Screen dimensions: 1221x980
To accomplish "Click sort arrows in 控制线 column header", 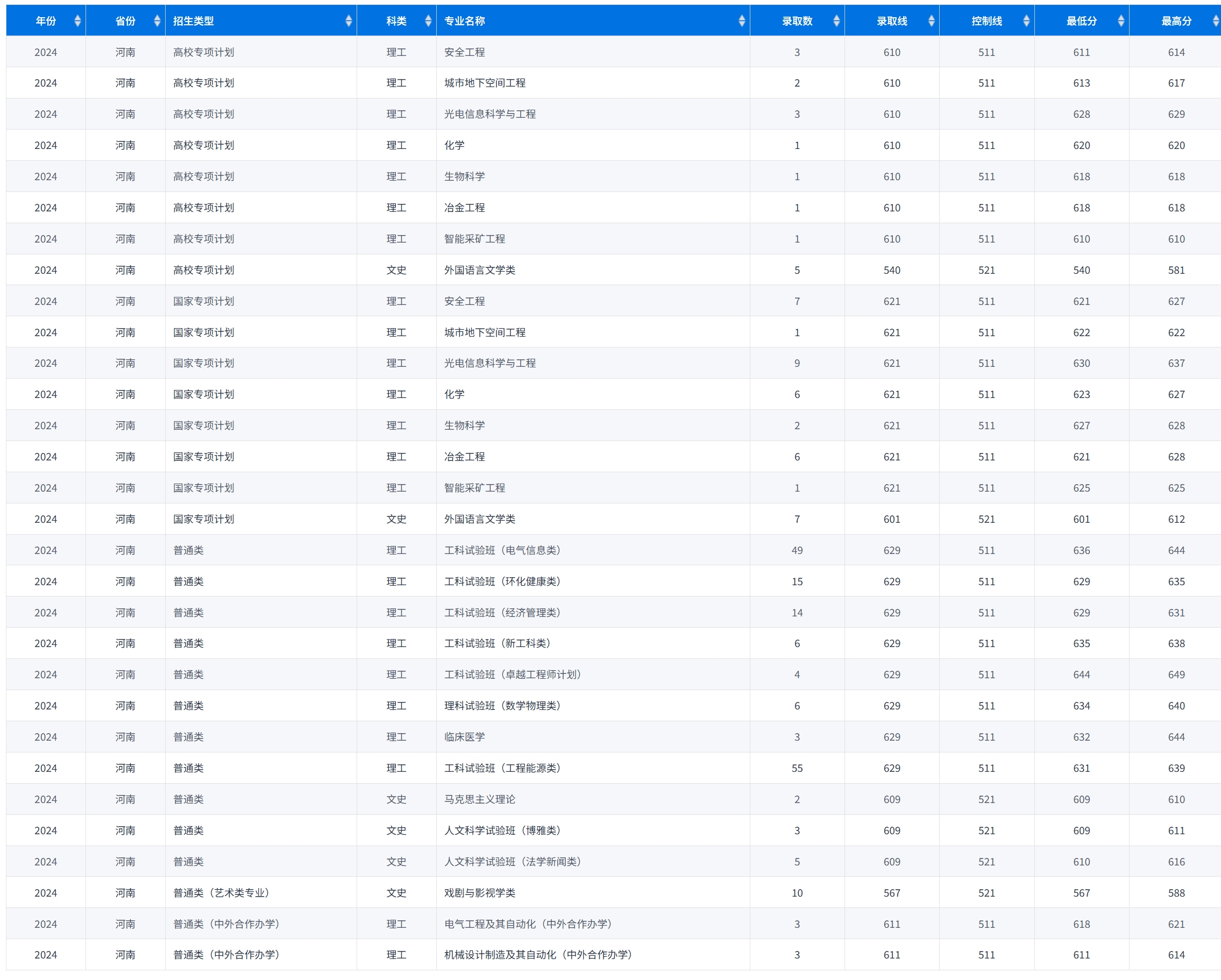I will pyautogui.click(x=1026, y=21).
